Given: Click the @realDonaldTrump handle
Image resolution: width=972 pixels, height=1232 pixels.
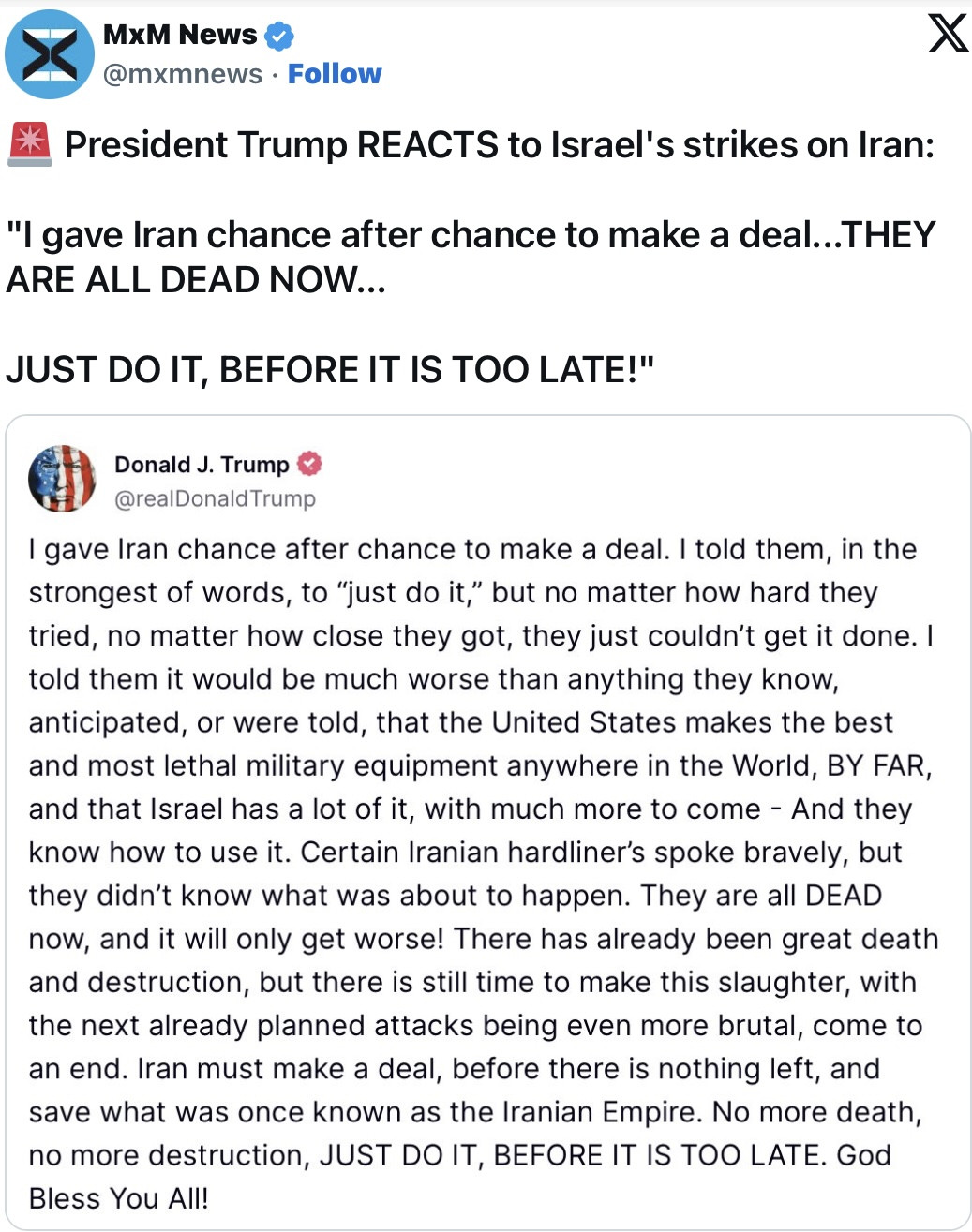Looking at the screenshot, I should pos(215,498).
